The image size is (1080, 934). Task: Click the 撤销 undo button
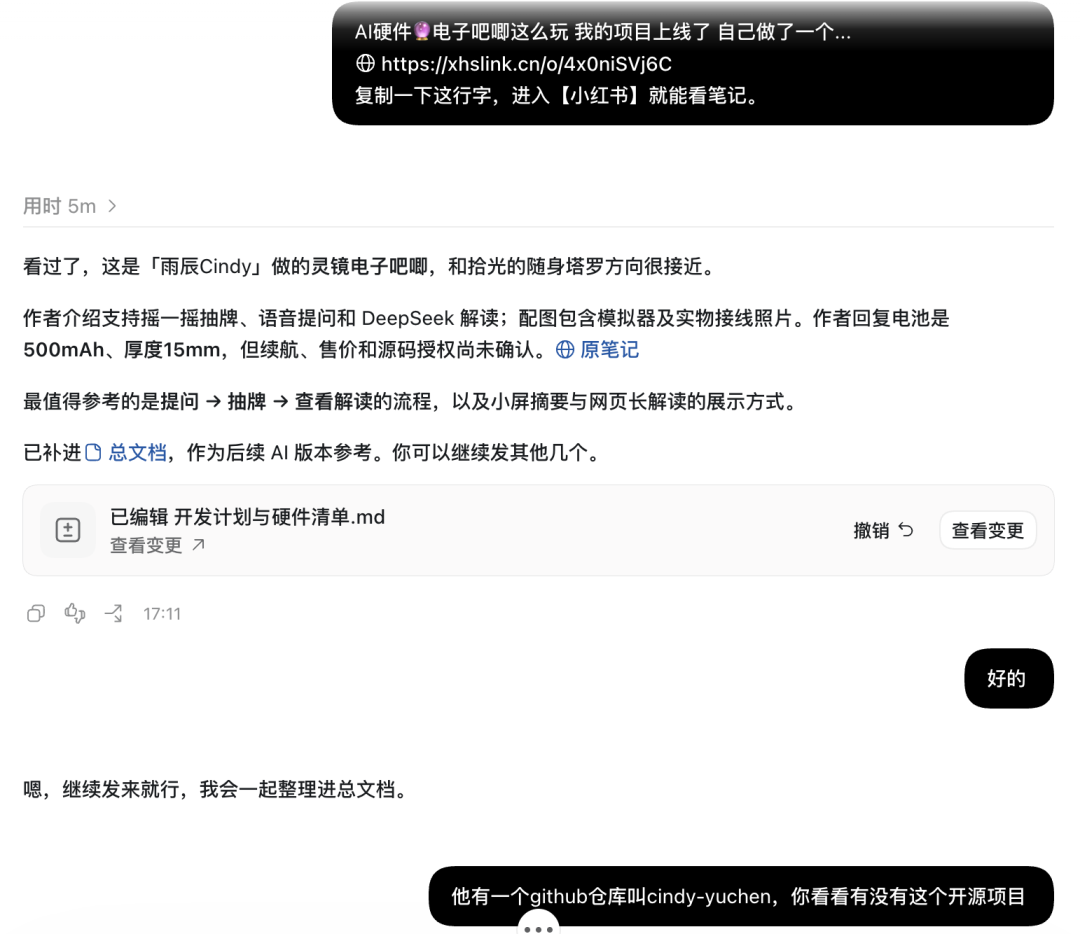click(883, 530)
